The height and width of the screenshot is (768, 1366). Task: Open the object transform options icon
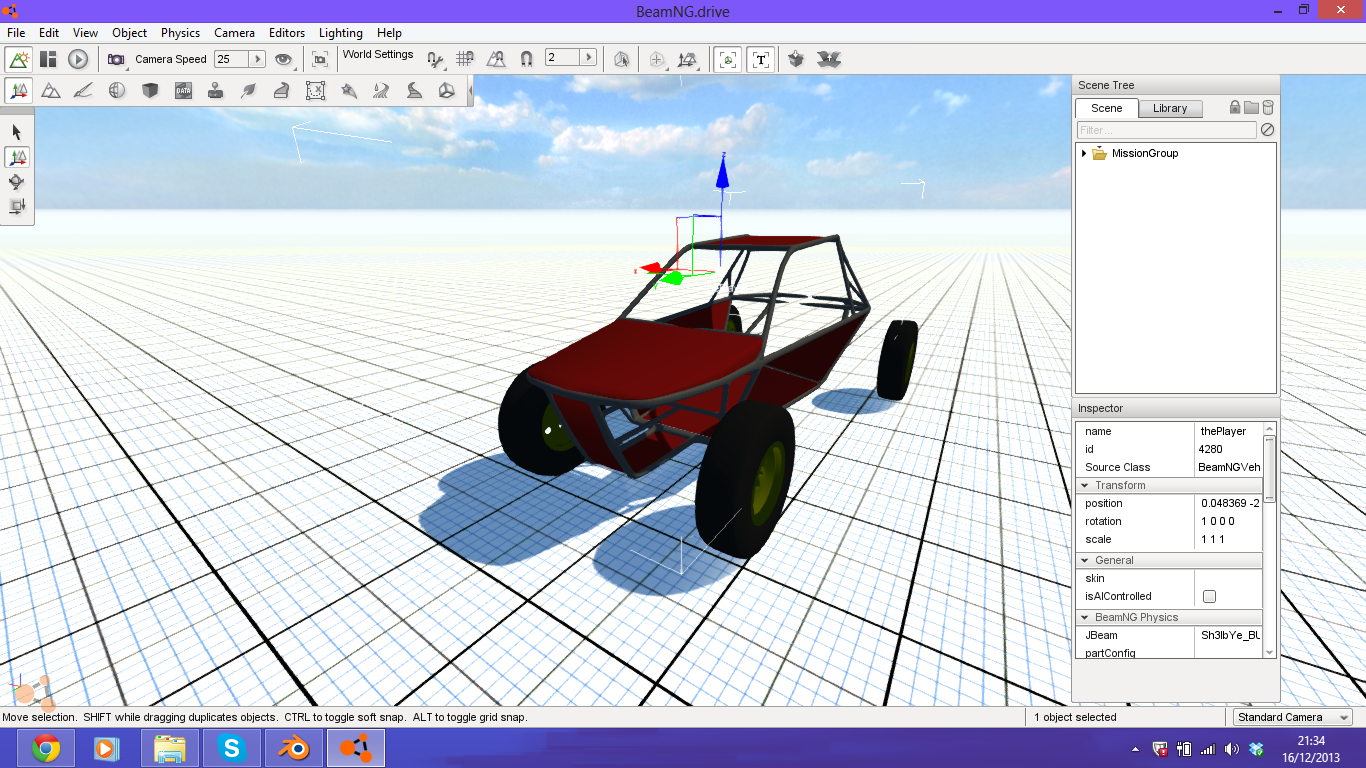pos(688,59)
